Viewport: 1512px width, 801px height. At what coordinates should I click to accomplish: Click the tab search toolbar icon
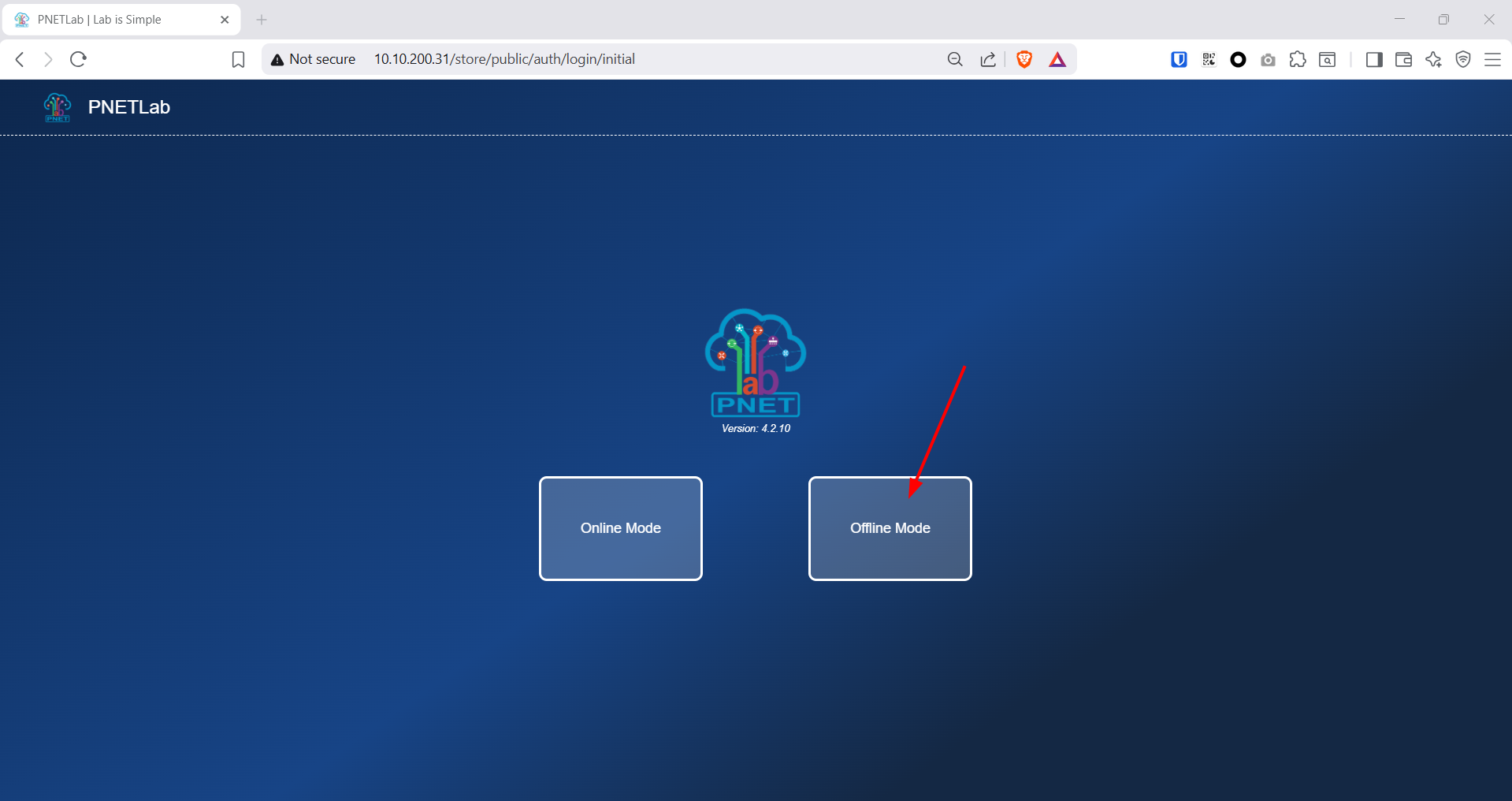click(x=1328, y=59)
